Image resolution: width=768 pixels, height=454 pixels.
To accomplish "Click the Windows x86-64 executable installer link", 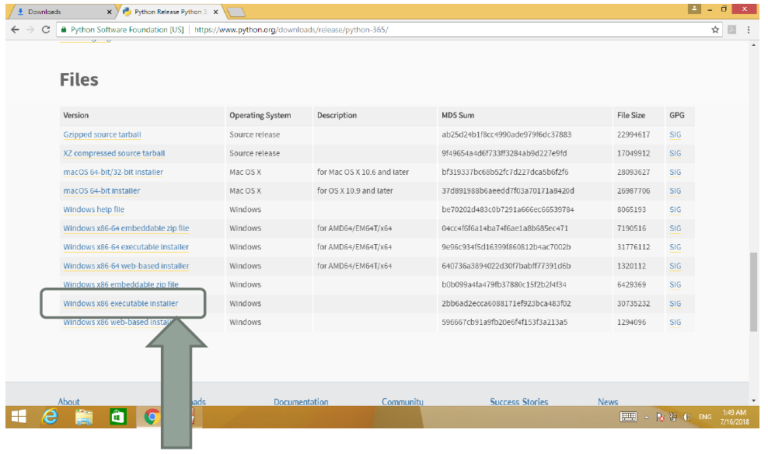I will point(127,247).
